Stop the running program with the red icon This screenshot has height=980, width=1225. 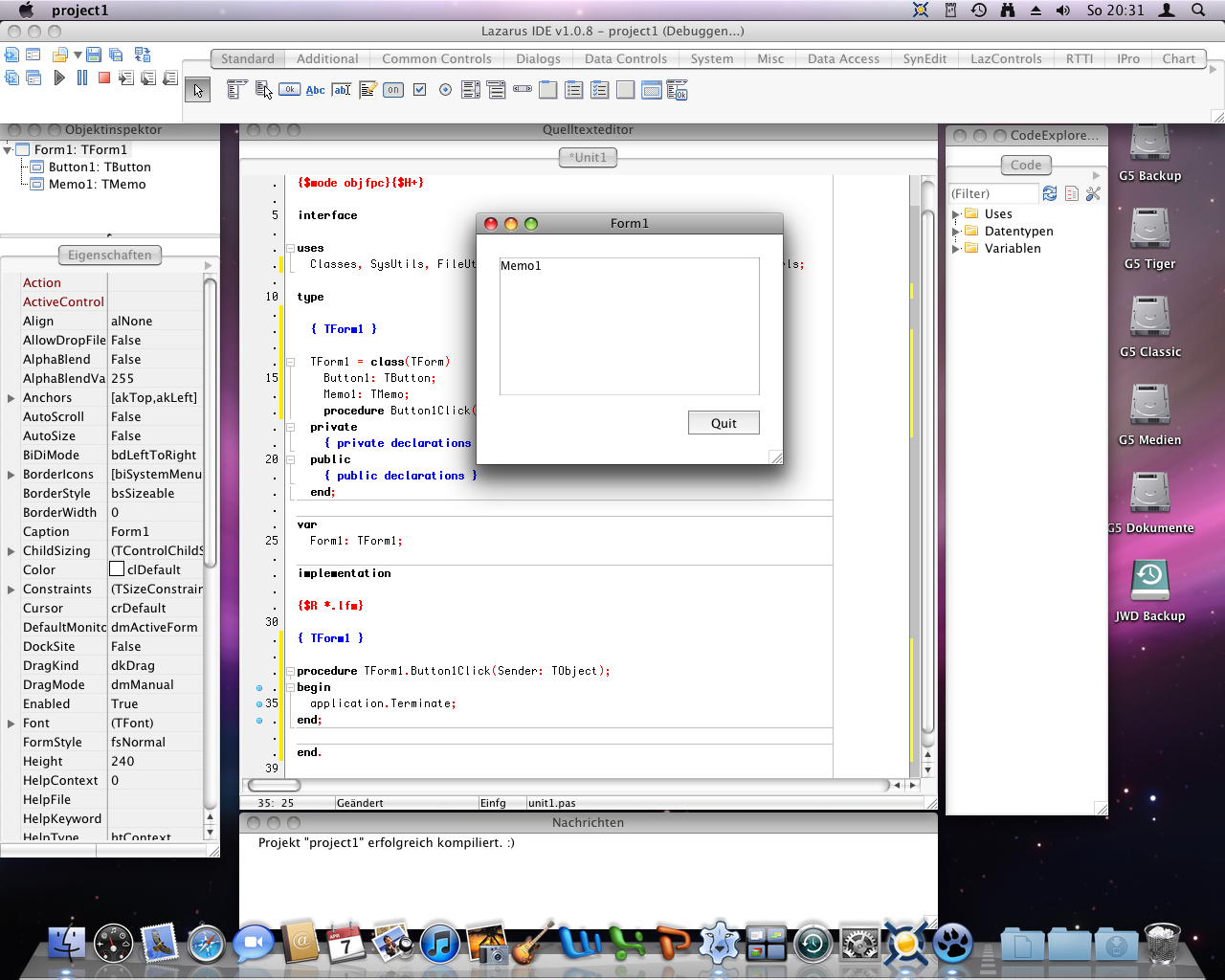pyautogui.click(x=104, y=78)
